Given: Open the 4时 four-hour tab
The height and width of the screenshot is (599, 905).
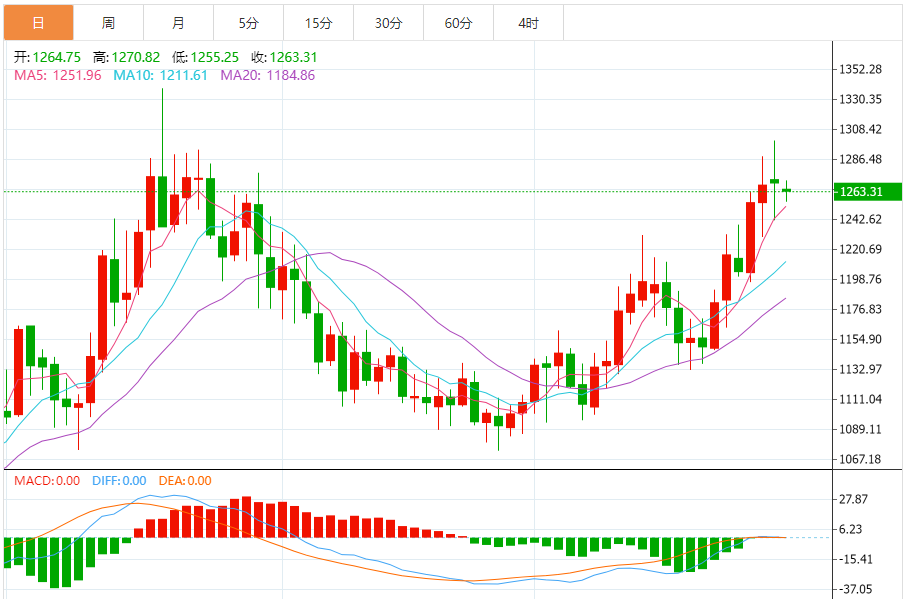Looking at the screenshot, I should pyautogui.click(x=528, y=23).
